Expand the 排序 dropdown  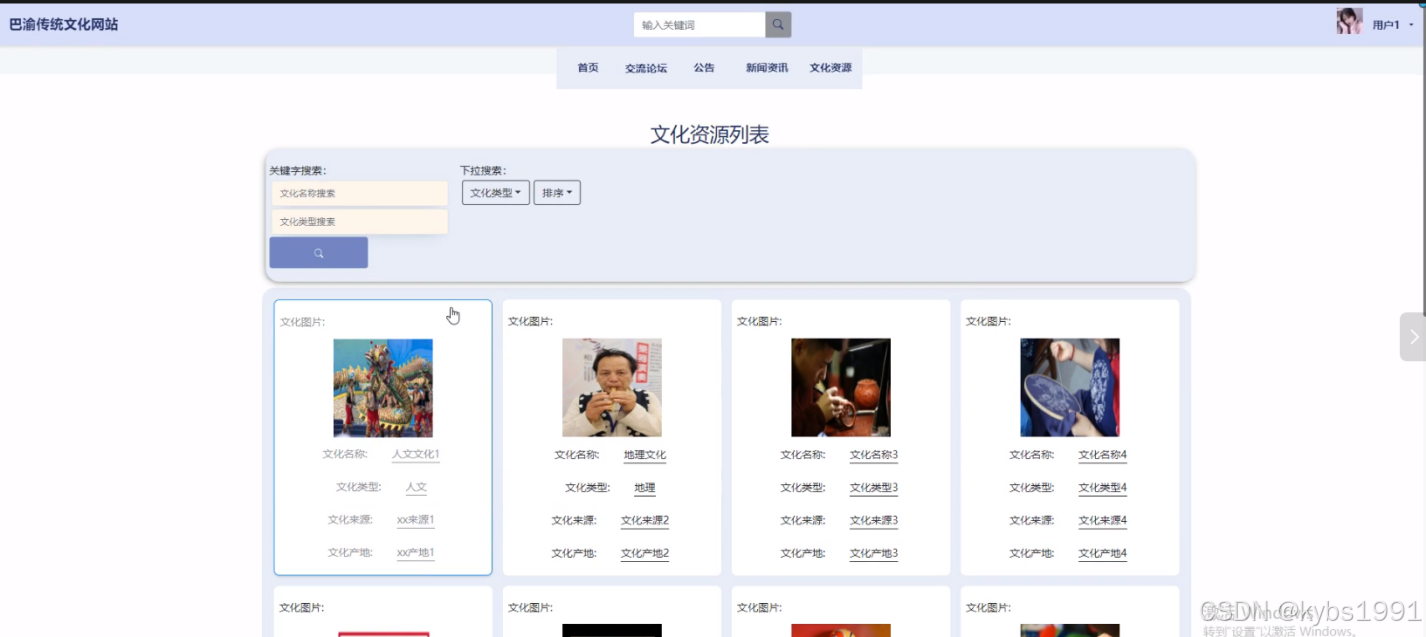pyautogui.click(x=557, y=193)
